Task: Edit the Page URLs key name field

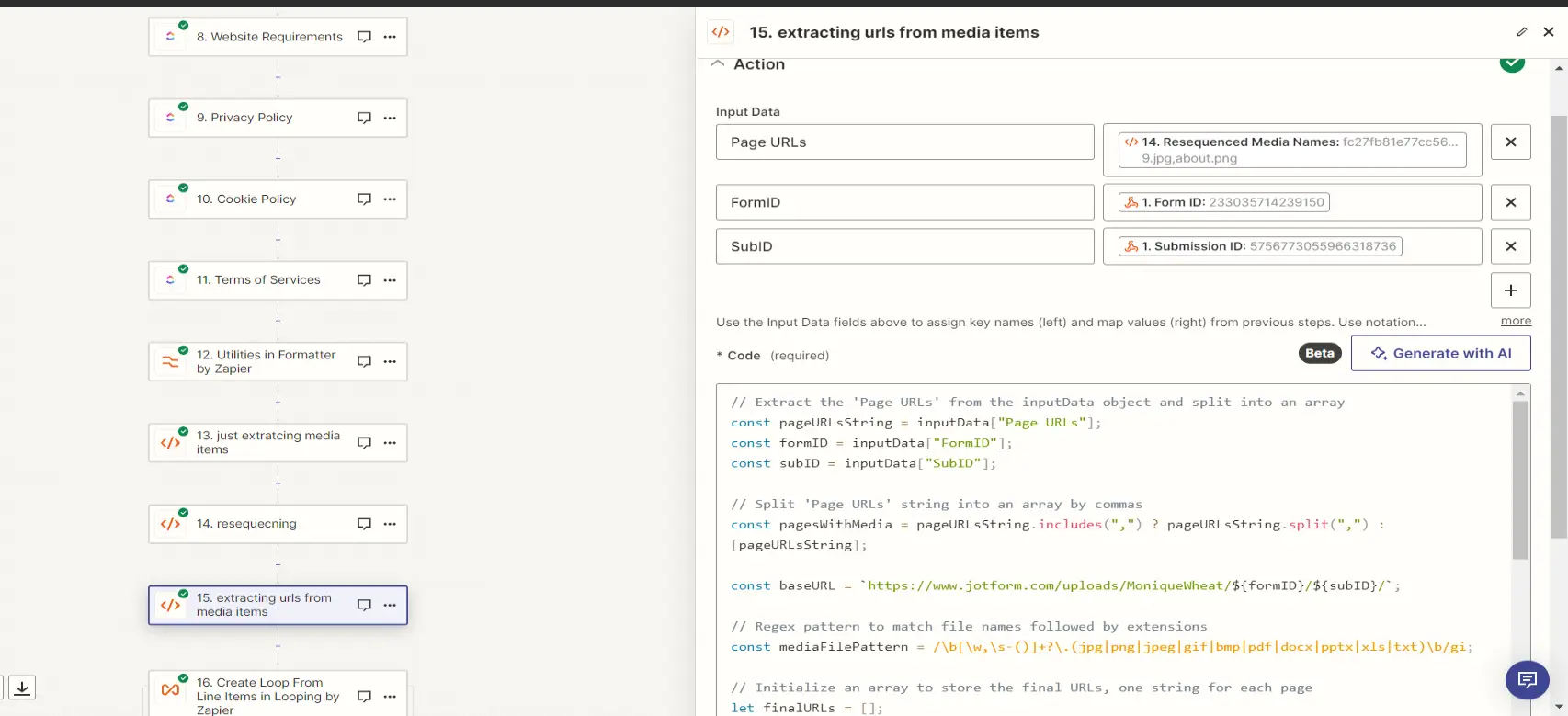Action: (905, 142)
